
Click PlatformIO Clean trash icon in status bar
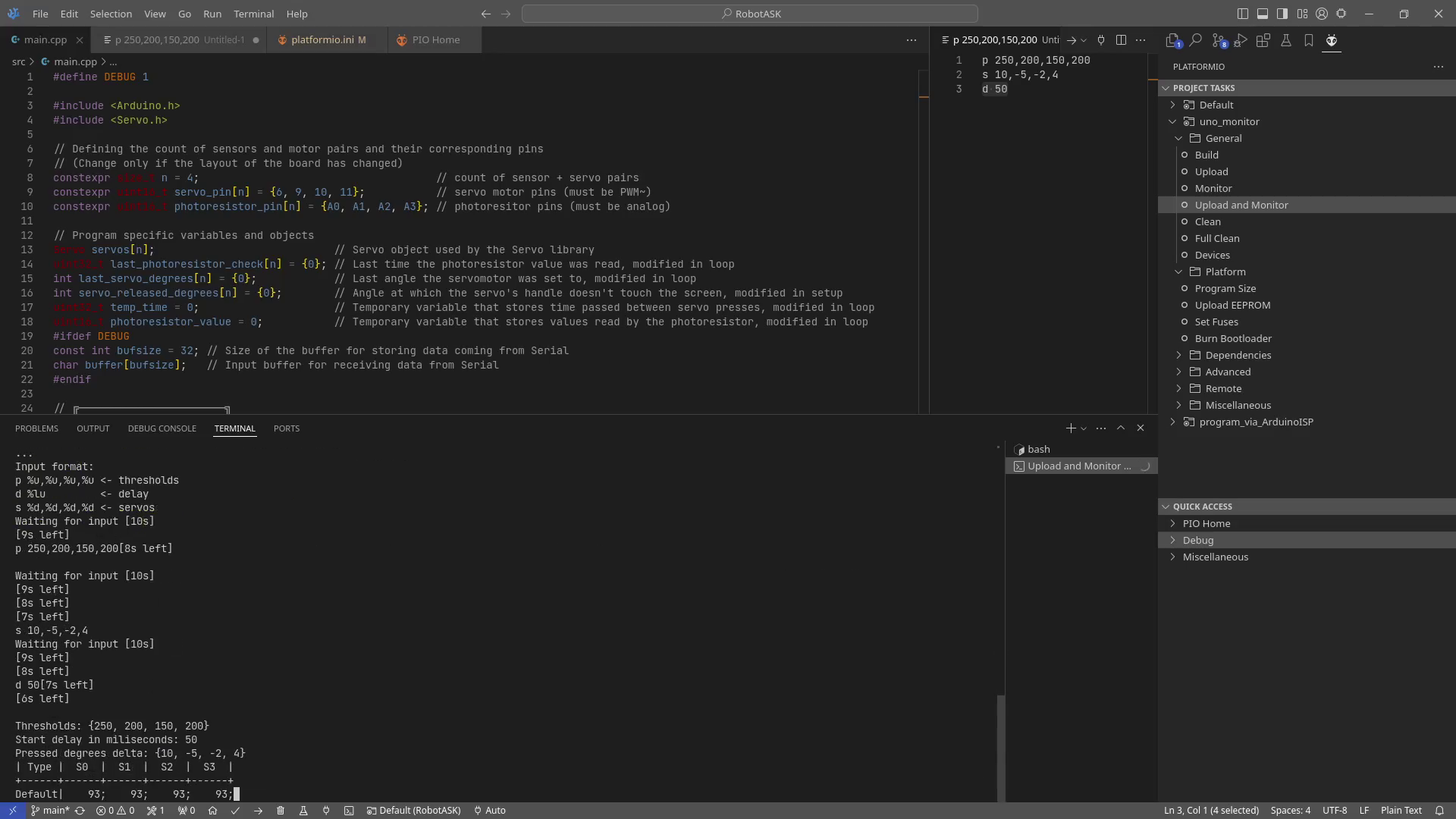281,811
